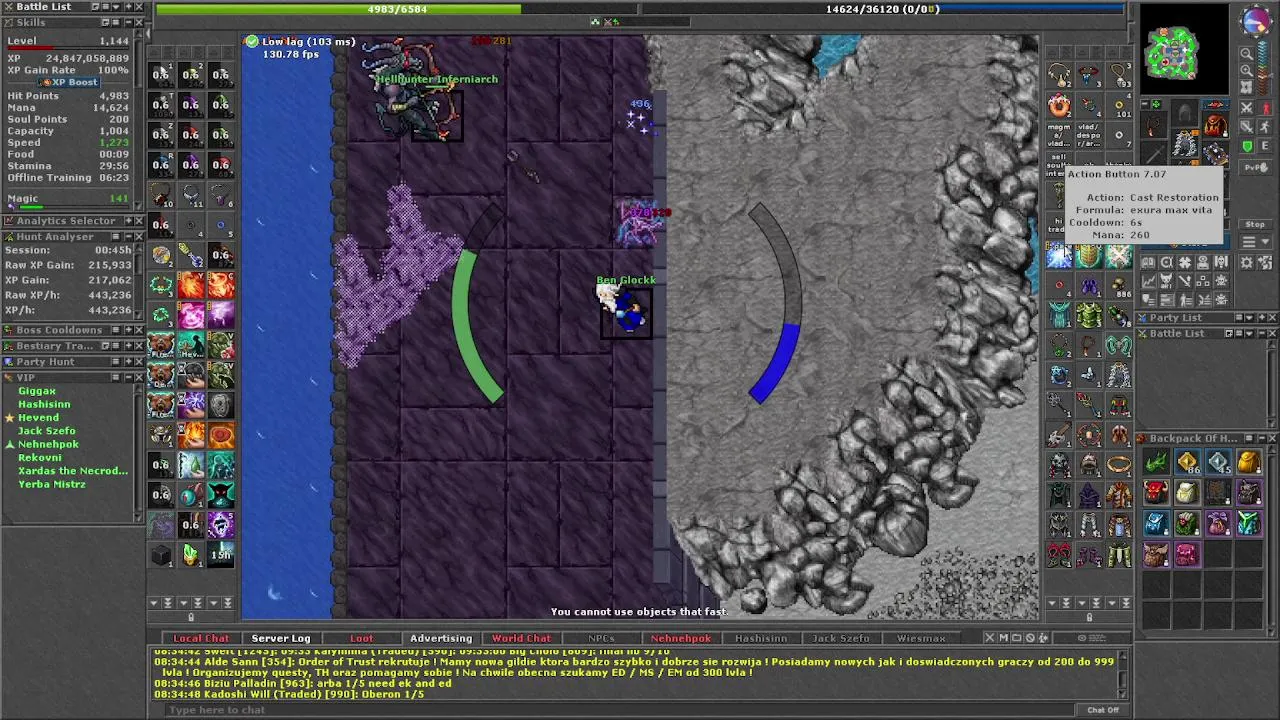1280x720 pixels.
Task: Click the Stop button
Action: (x=1255, y=224)
